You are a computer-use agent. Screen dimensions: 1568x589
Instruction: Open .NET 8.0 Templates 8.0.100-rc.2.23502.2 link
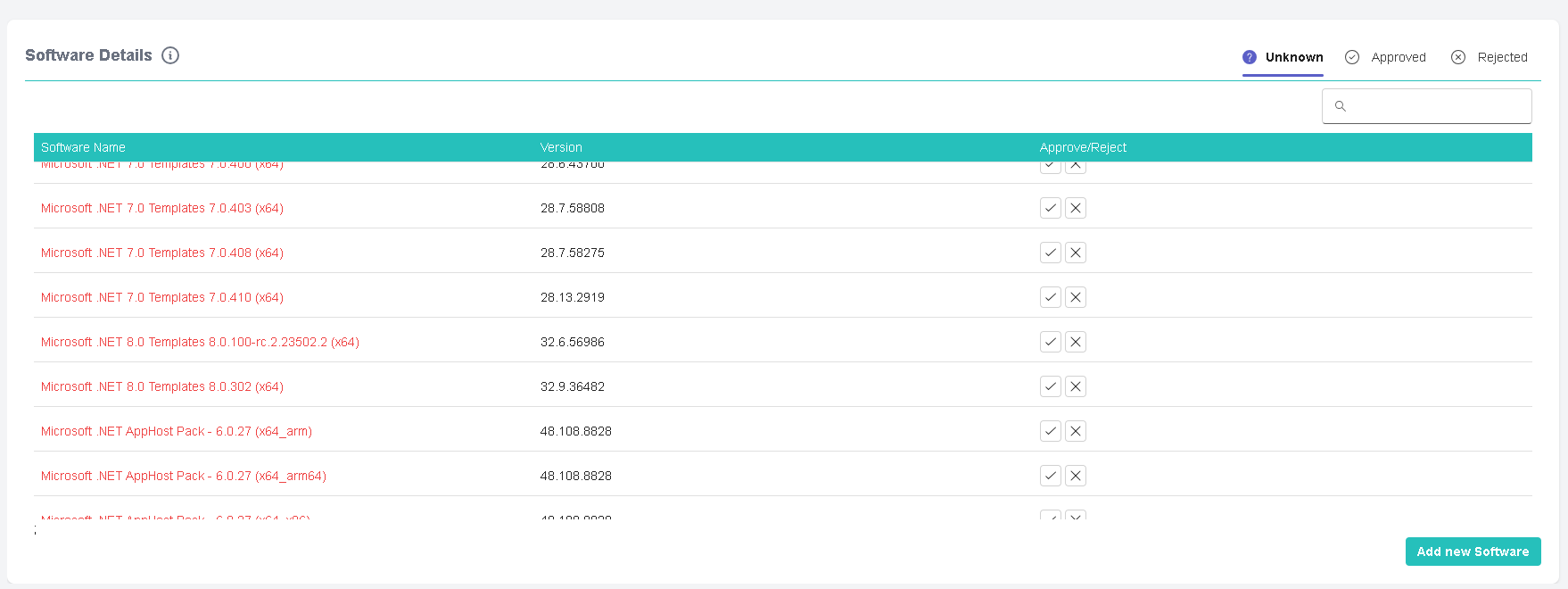tap(200, 342)
